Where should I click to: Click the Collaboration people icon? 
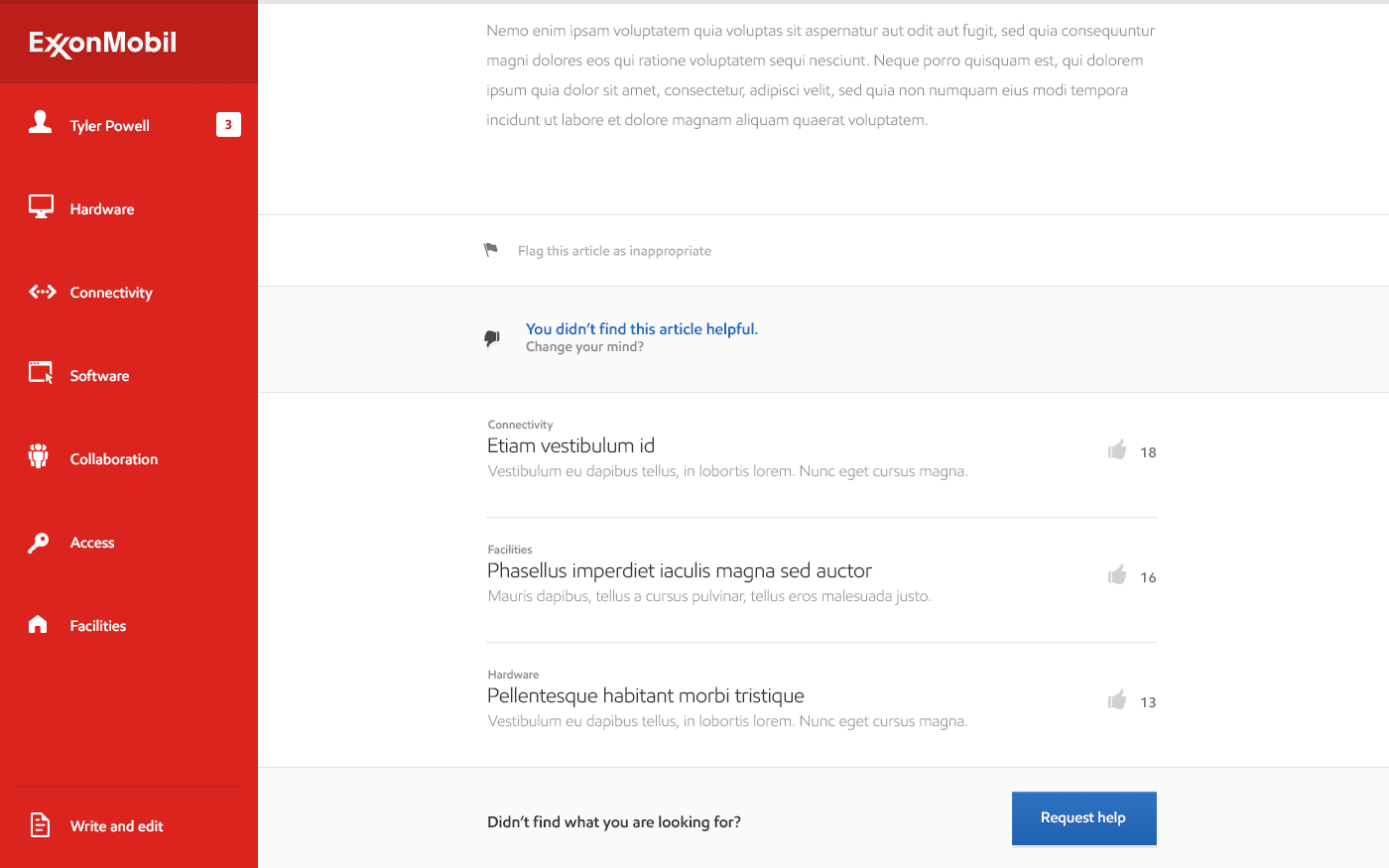tap(39, 456)
